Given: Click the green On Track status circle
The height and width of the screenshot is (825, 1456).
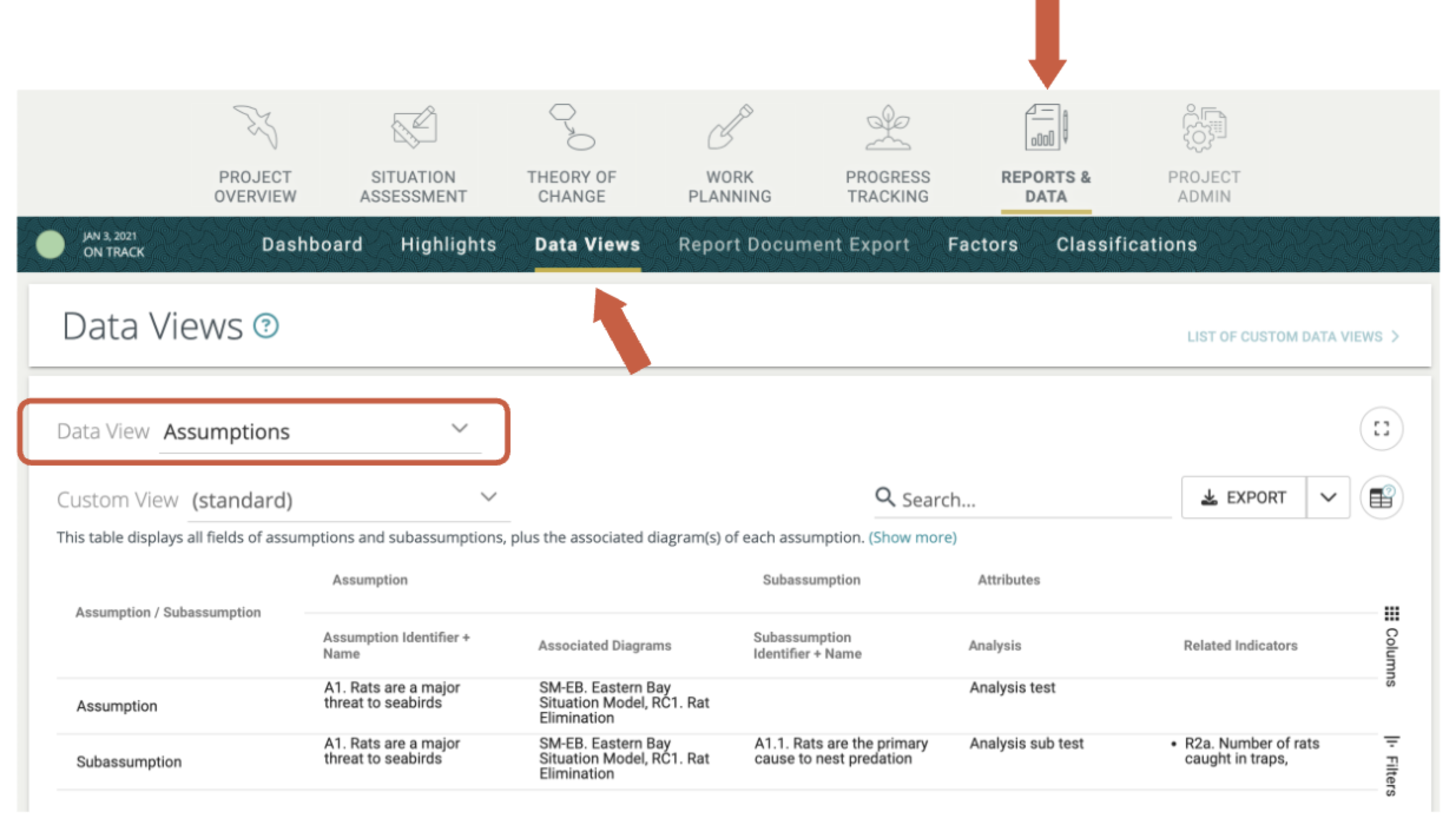Looking at the screenshot, I should coord(50,244).
